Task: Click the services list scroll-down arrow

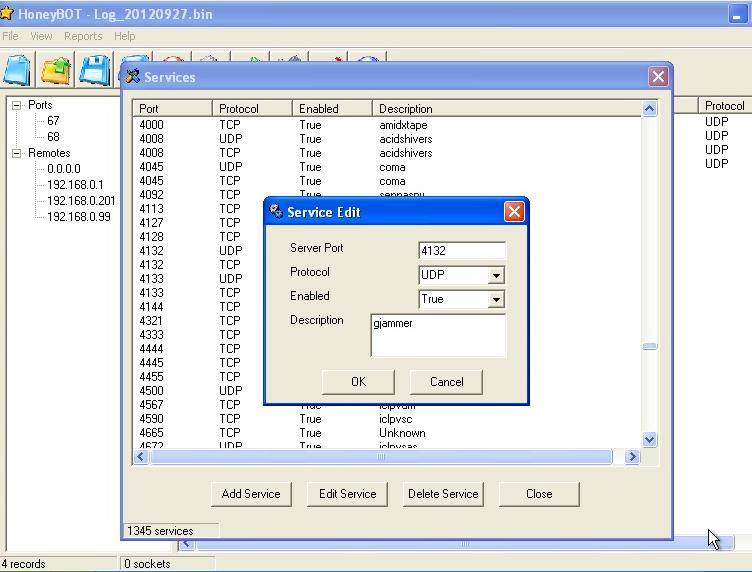Action: [649, 439]
